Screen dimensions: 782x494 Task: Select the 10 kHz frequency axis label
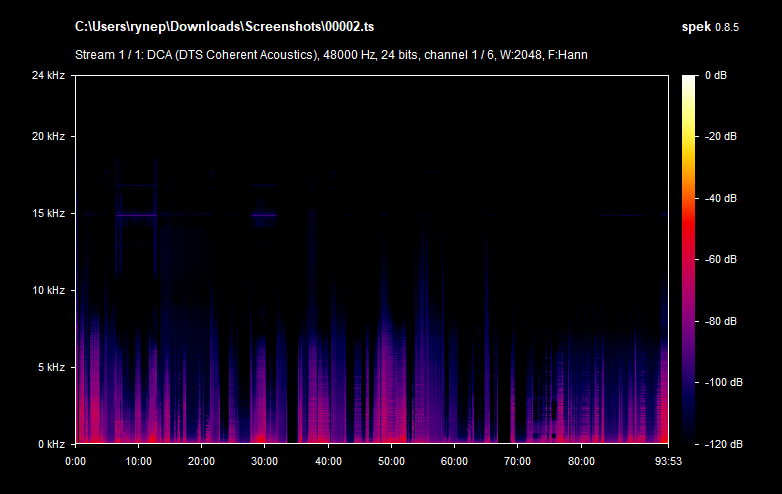pyautogui.click(x=48, y=290)
